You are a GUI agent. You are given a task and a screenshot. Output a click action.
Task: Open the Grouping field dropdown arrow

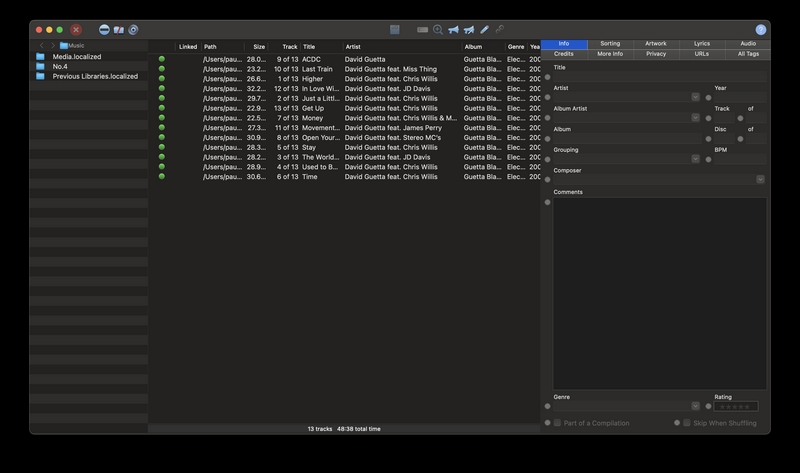[x=695, y=159]
